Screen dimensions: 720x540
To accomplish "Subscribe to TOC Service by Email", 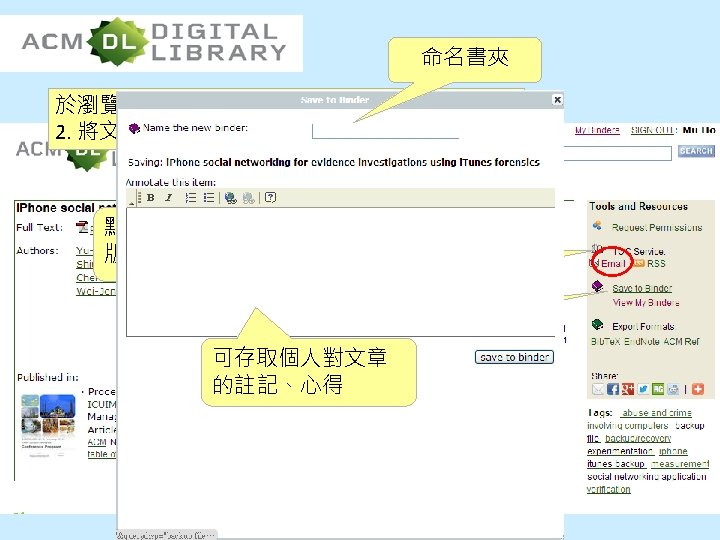I will pyautogui.click(x=613, y=264).
